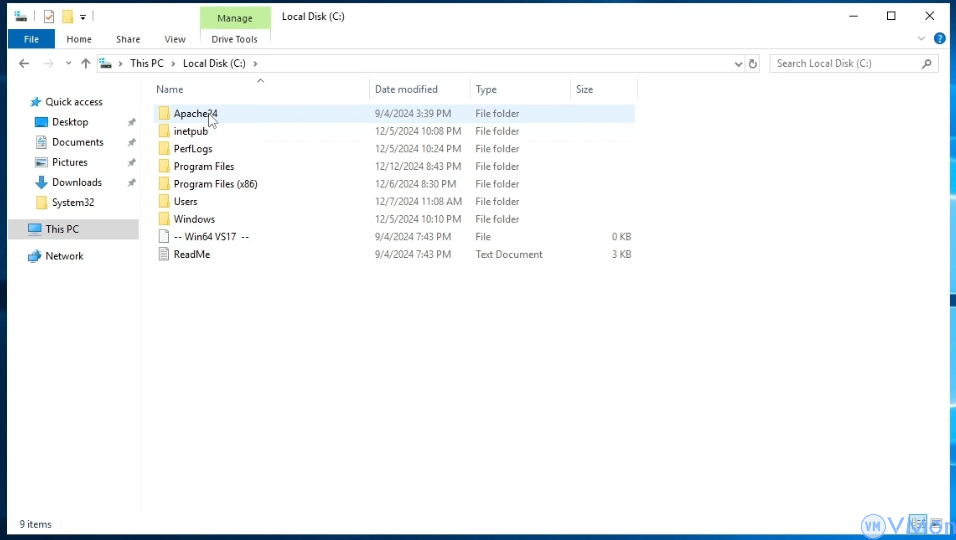
Task: Click This PC in the address breadcrumb
Action: click(146, 63)
